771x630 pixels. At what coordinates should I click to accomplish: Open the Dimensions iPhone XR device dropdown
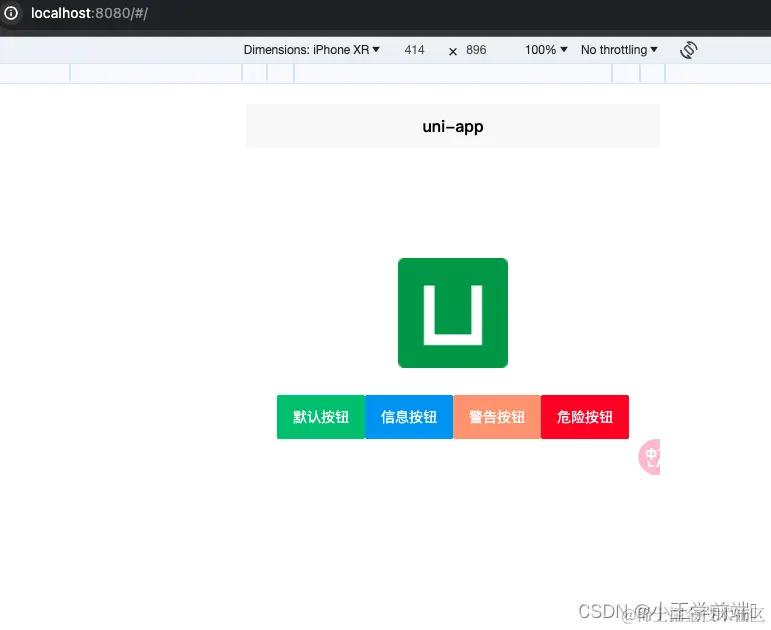[x=312, y=50]
